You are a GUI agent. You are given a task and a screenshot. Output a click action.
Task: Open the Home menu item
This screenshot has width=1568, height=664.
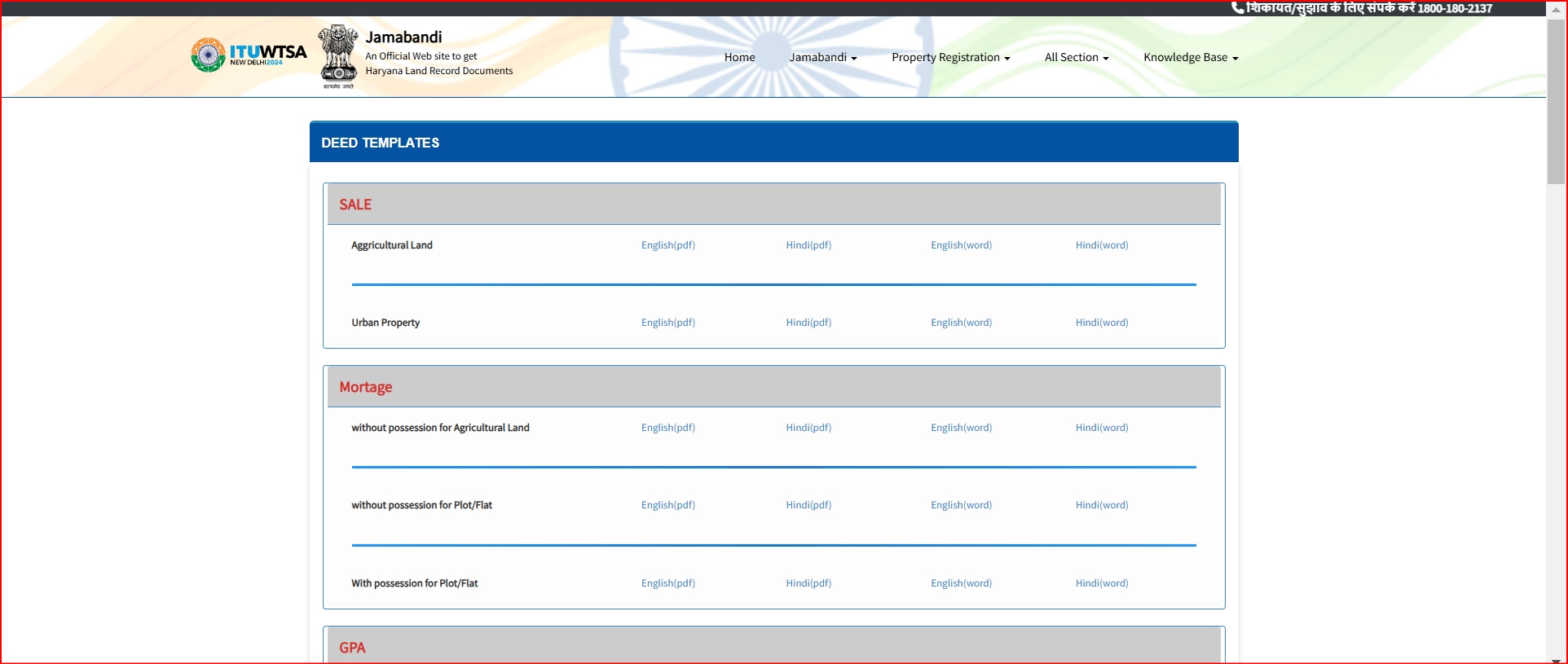pyautogui.click(x=739, y=57)
